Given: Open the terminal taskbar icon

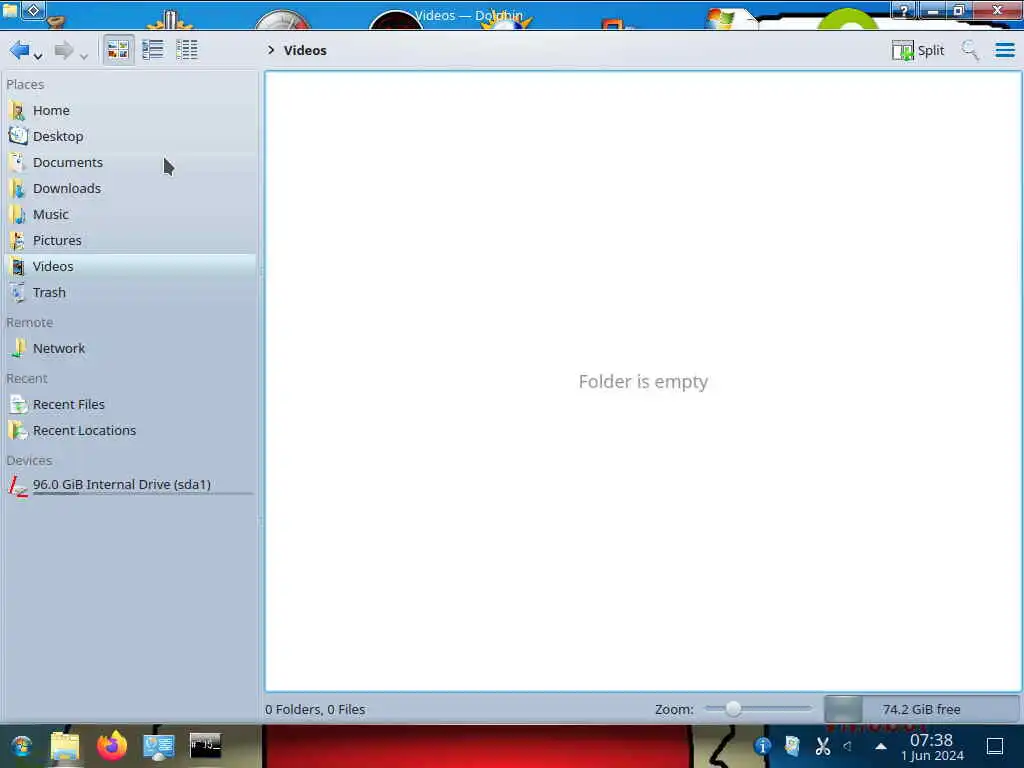Looking at the screenshot, I should point(205,745).
